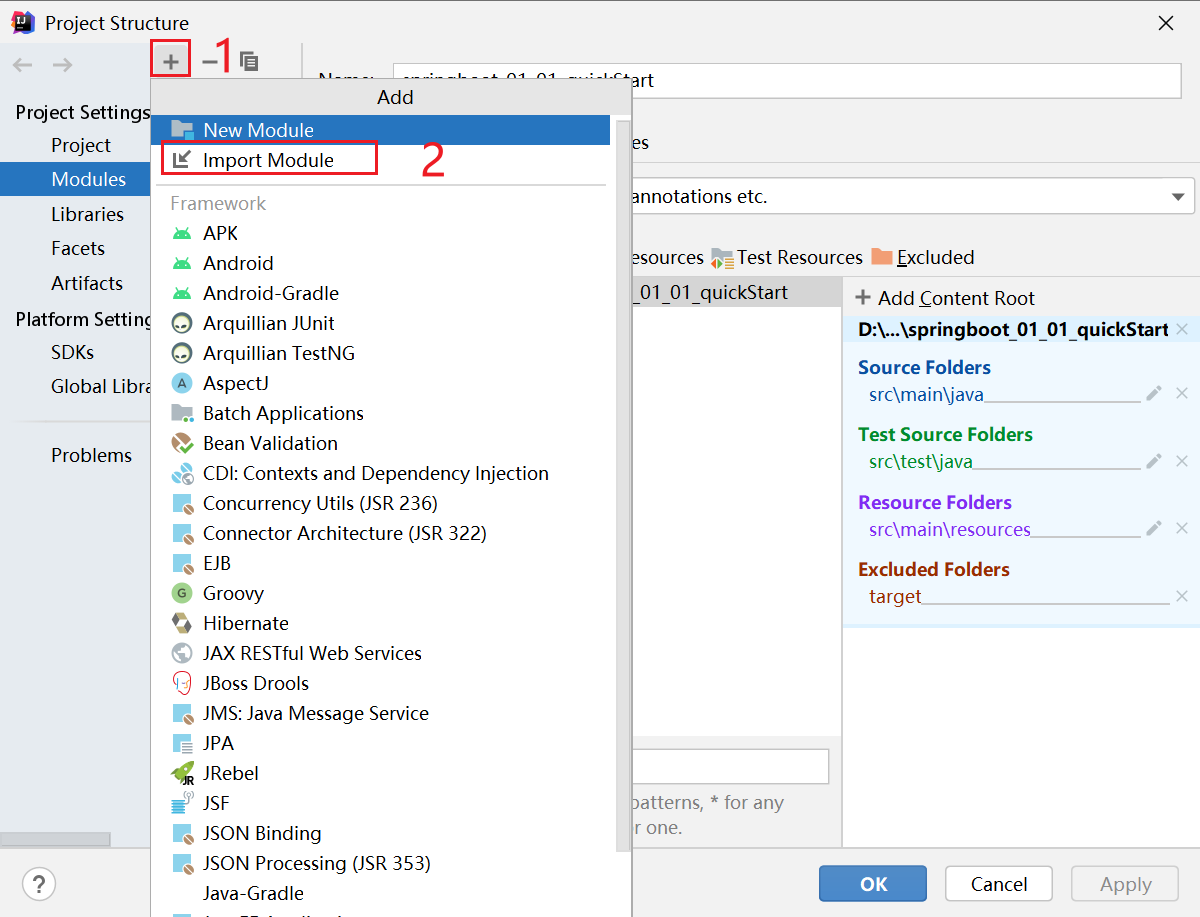This screenshot has height=917, width=1200.
Task: Select JPA framework entry
Action: 380,743
